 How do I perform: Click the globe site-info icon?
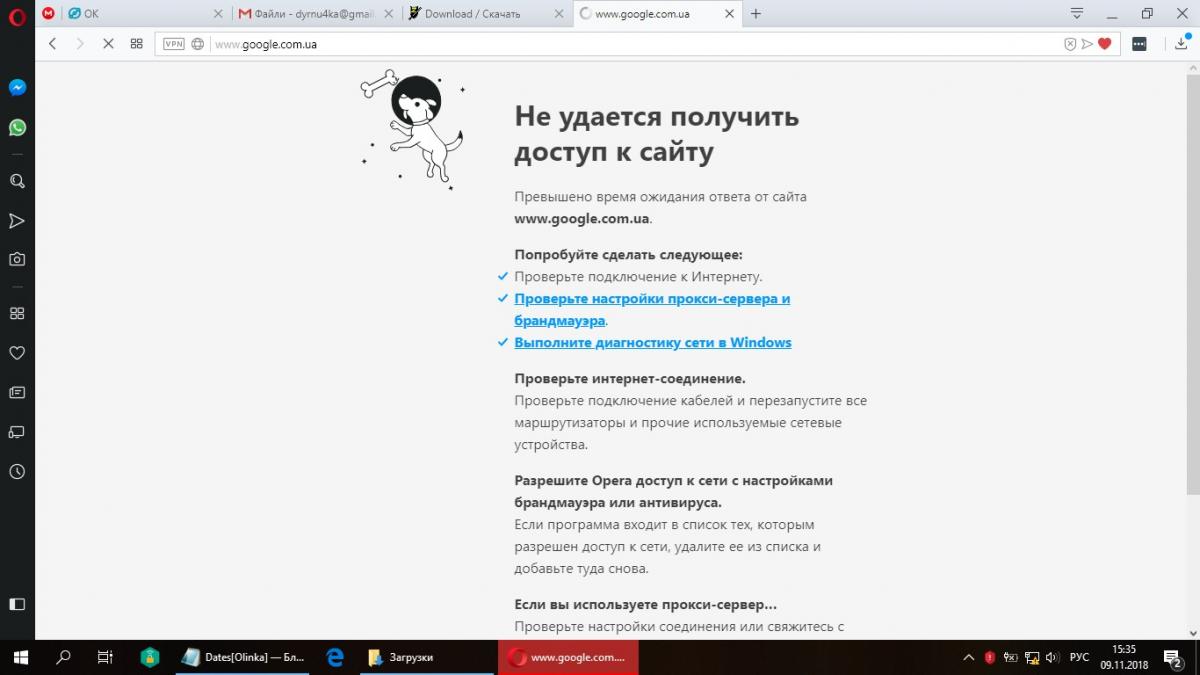(x=198, y=44)
